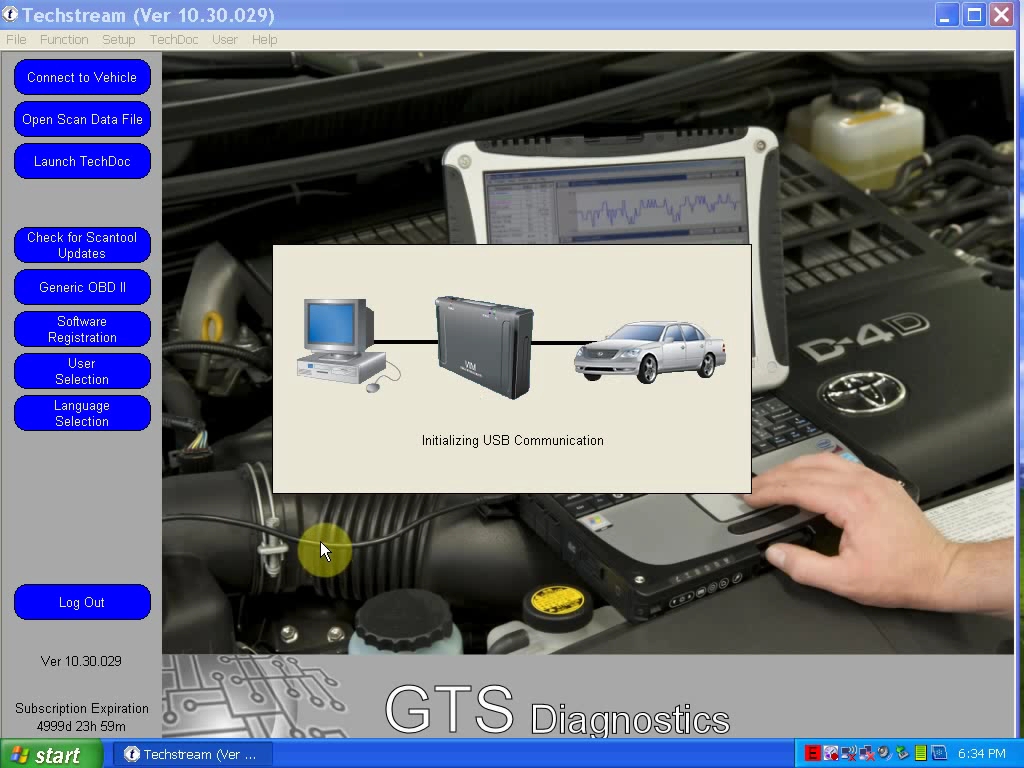Click the computer icon in connection dialog
This screenshot has height=768, width=1024.
(347, 345)
